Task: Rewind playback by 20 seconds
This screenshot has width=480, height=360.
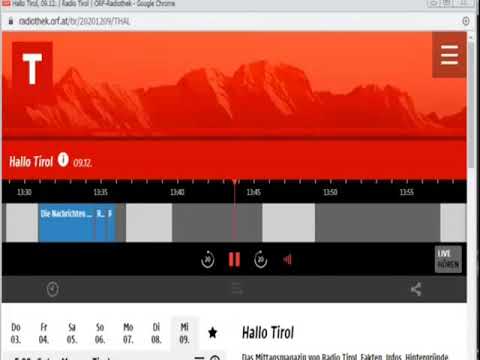Action: tap(208, 259)
